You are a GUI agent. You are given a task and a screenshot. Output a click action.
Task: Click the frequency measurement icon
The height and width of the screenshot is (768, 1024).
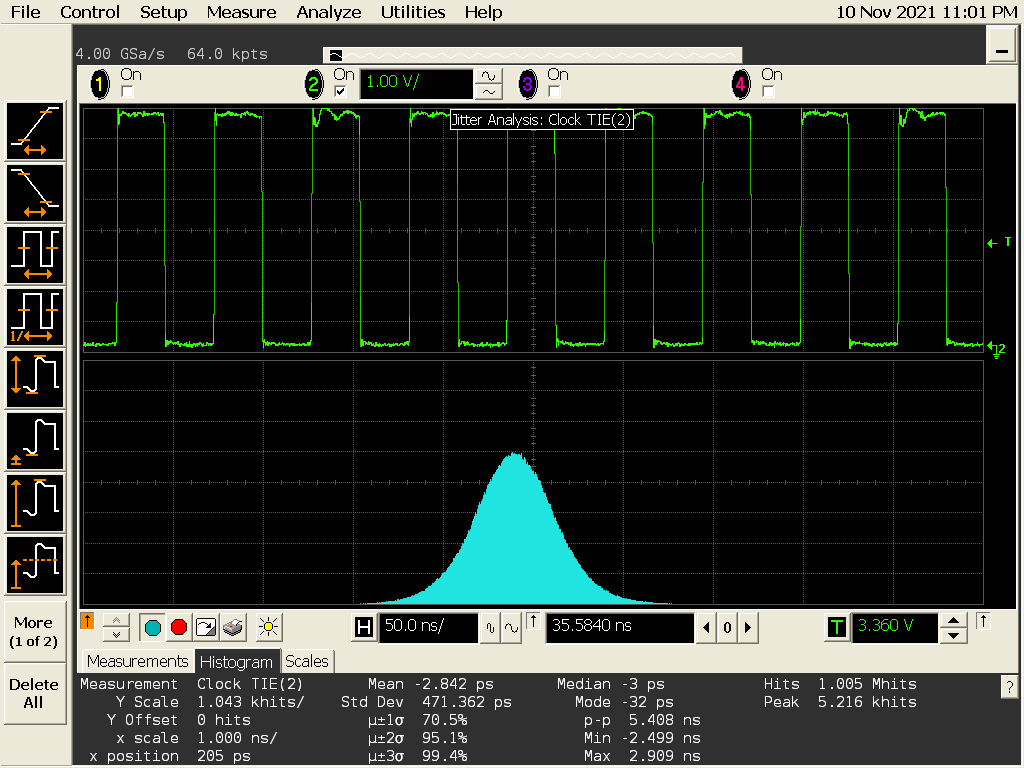[36, 317]
